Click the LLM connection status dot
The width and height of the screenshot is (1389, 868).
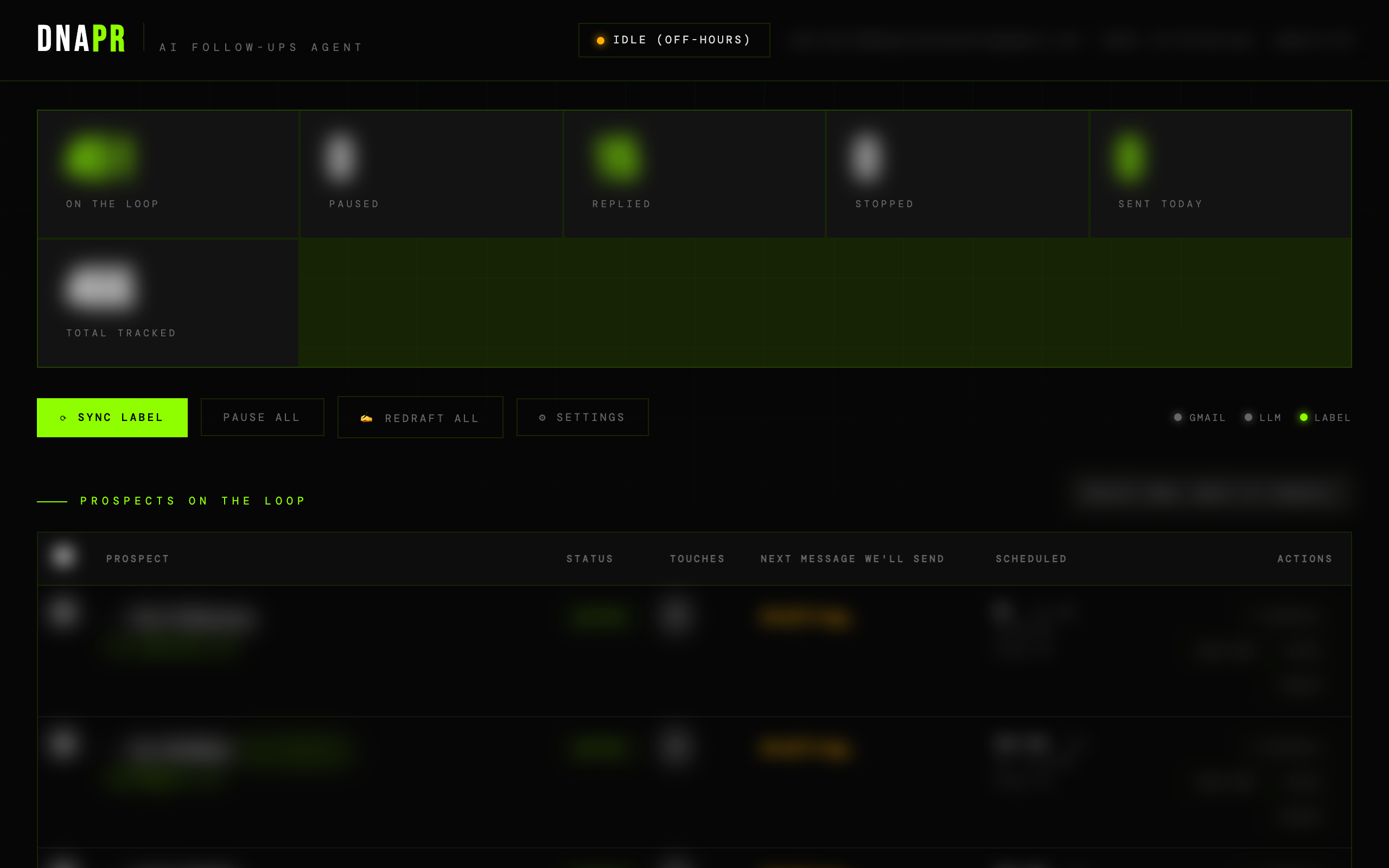1248,417
